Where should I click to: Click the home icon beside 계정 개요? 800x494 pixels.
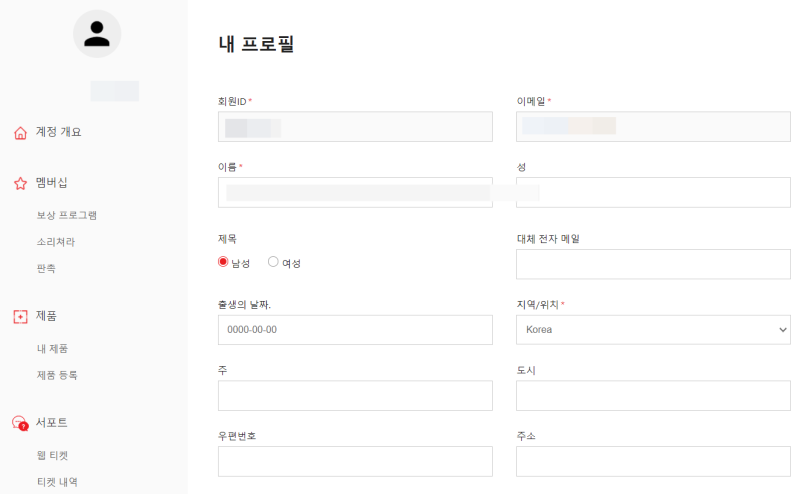20,133
